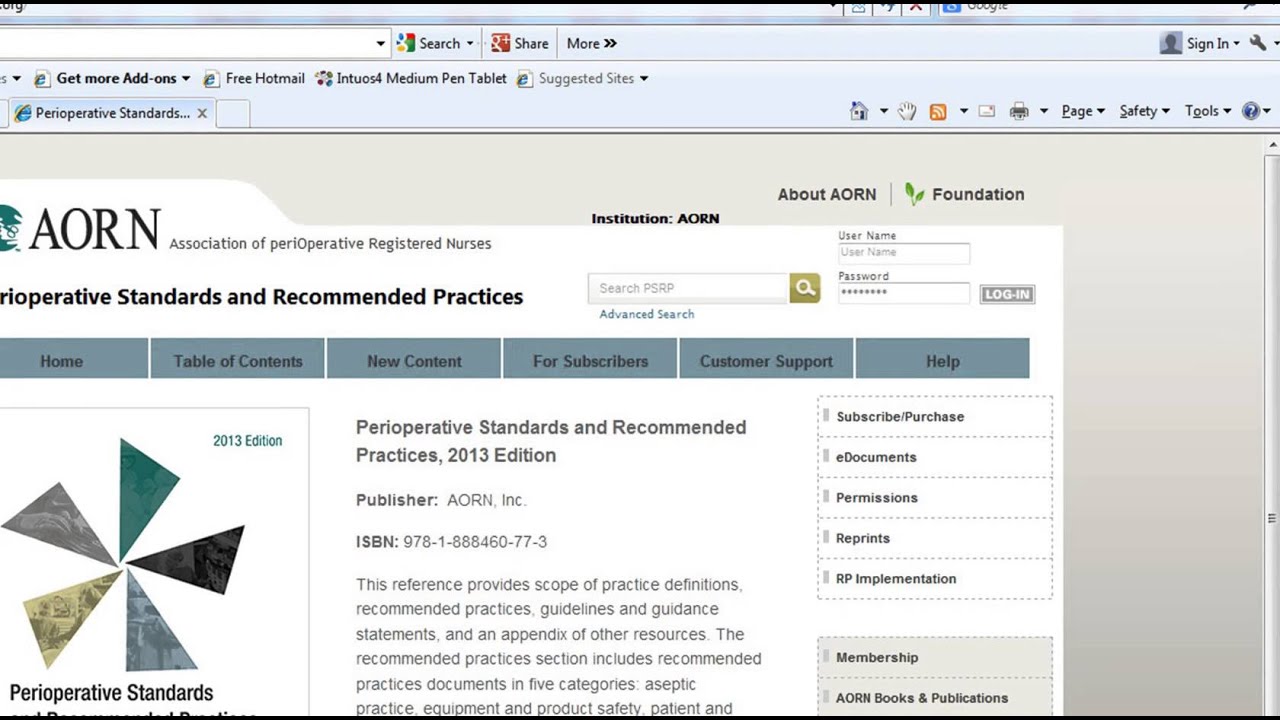Click the magnifying glass search button
The height and width of the screenshot is (720, 1280).
click(x=805, y=288)
